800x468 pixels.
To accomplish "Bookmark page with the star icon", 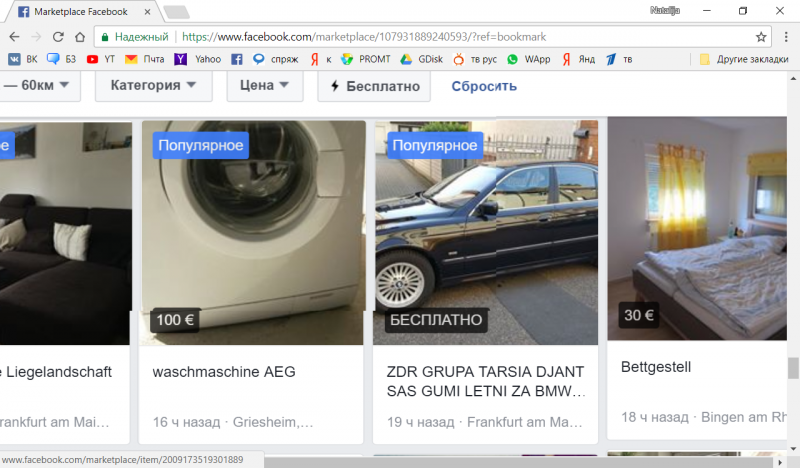I will pos(761,37).
